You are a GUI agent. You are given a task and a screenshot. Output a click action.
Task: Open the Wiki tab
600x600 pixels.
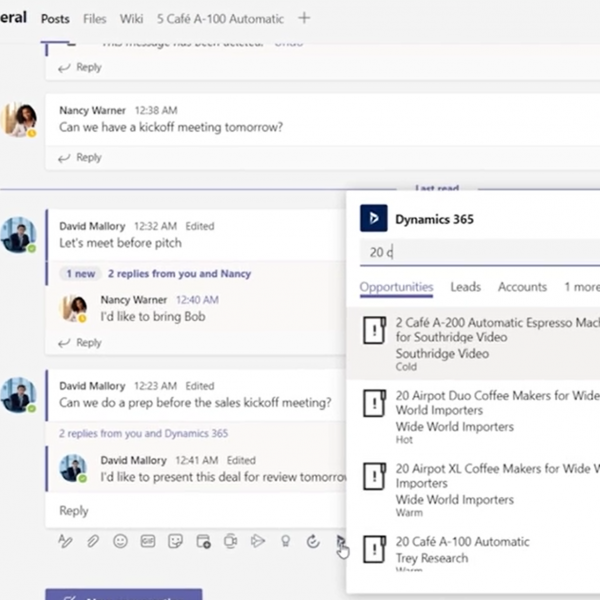point(131,19)
